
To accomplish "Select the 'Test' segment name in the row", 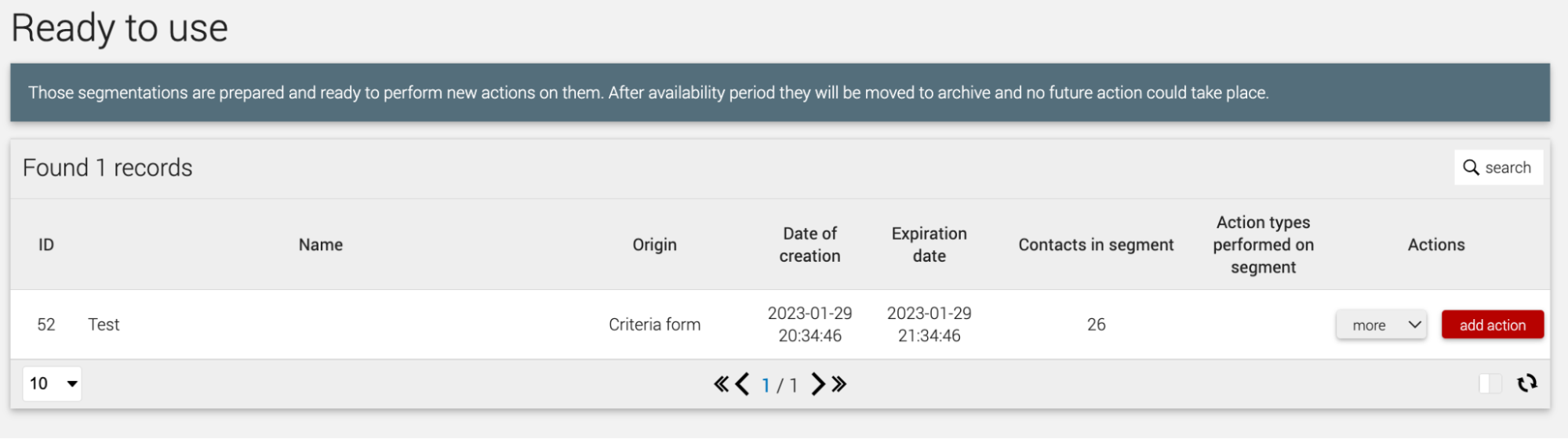I will click(x=104, y=325).
